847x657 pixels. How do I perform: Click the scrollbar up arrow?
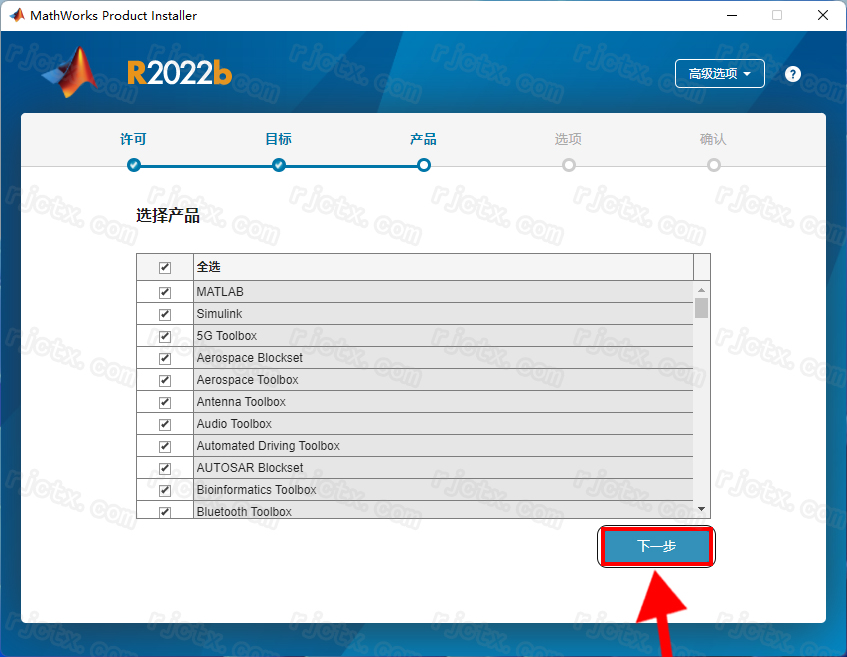pos(701,290)
